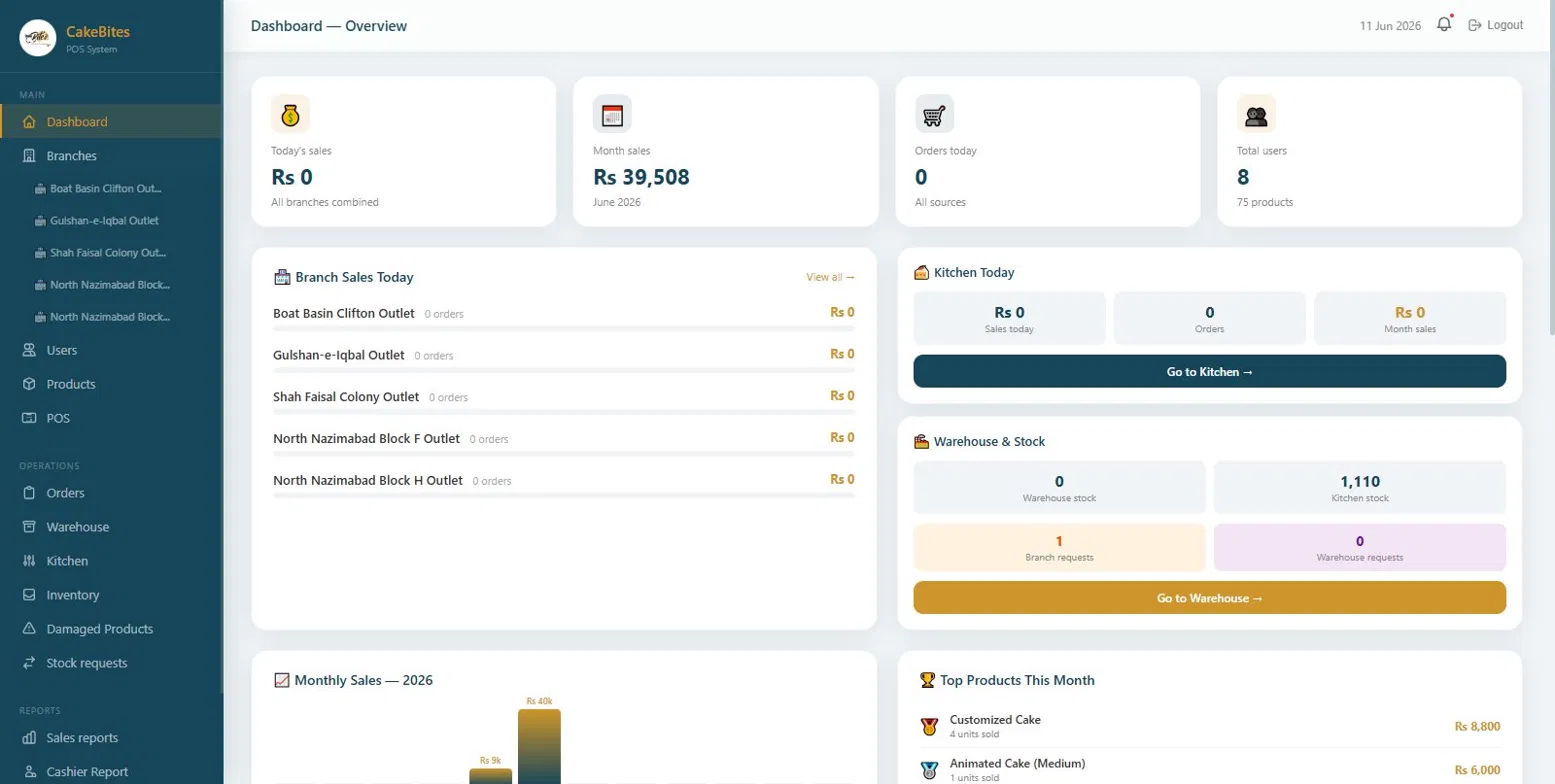Click the Warehouse icon in sidebar
The width and height of the screenshot is (1555, 784).
(x=29, y=527)
